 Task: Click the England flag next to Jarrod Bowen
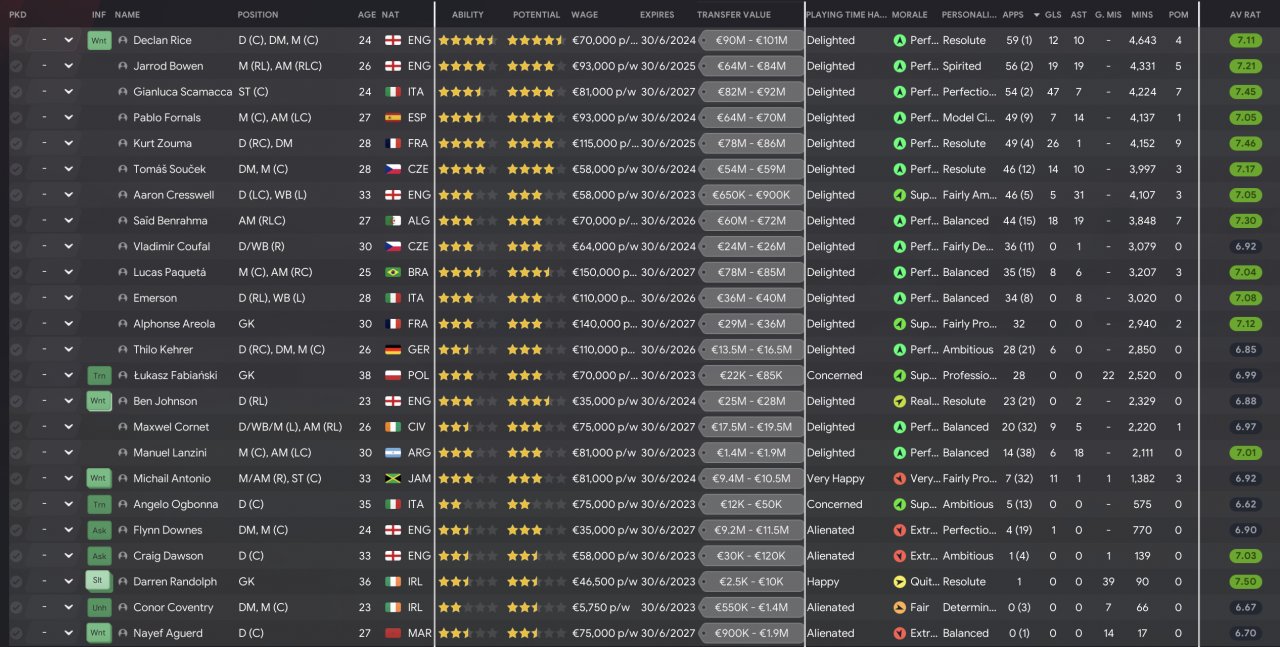coord(393,66)
